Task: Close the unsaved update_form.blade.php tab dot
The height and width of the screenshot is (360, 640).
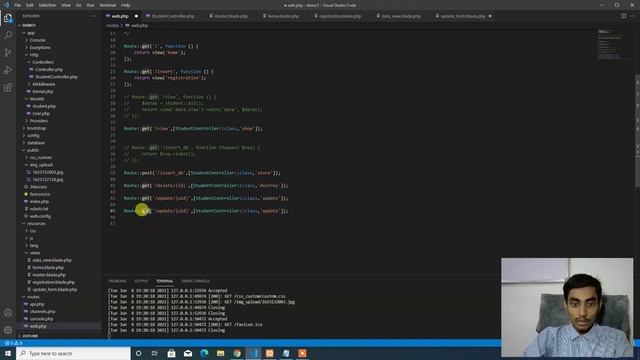Action: pos(490,16)
